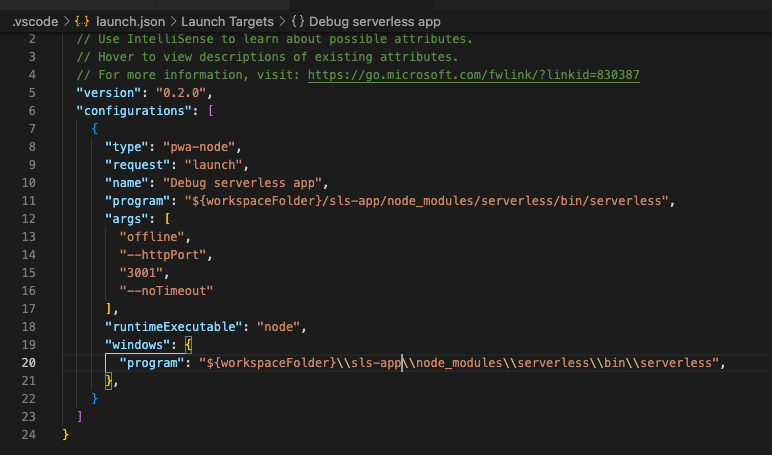The width and height of the screenshot is (772, 455).
Task: Click line number 7 in gutter
Action: [32, 129]
